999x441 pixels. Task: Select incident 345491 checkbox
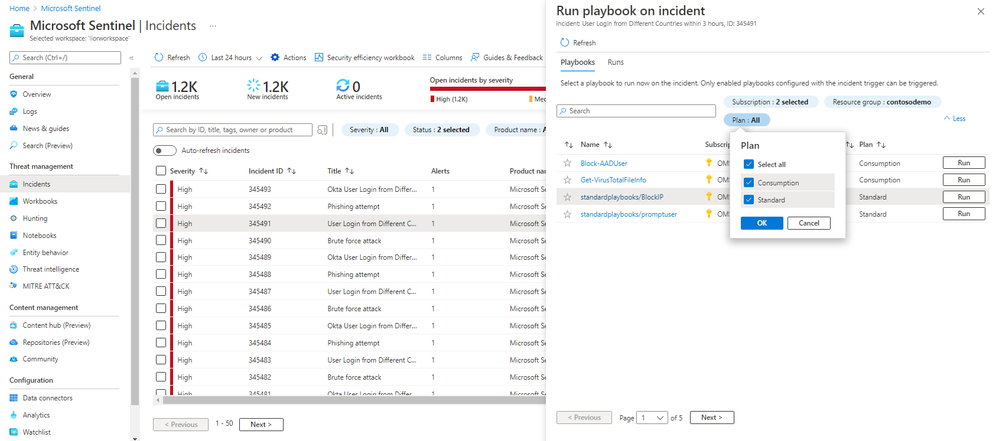(161, 224)
